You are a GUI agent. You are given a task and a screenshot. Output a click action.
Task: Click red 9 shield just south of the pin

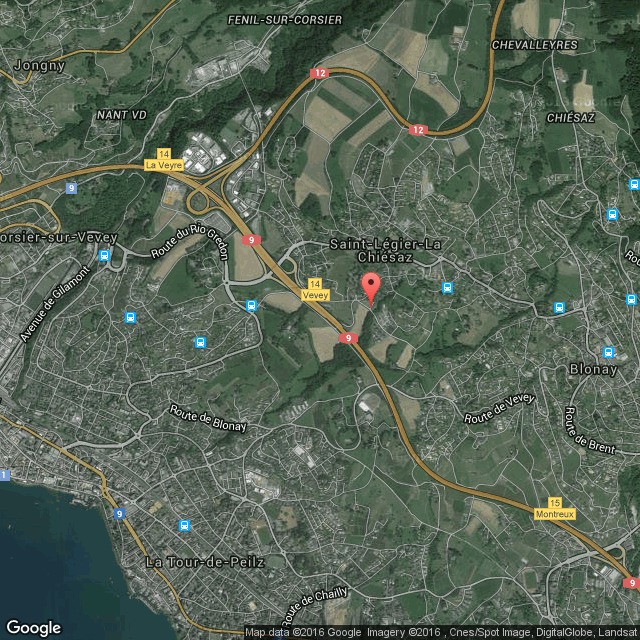[348, 338]
